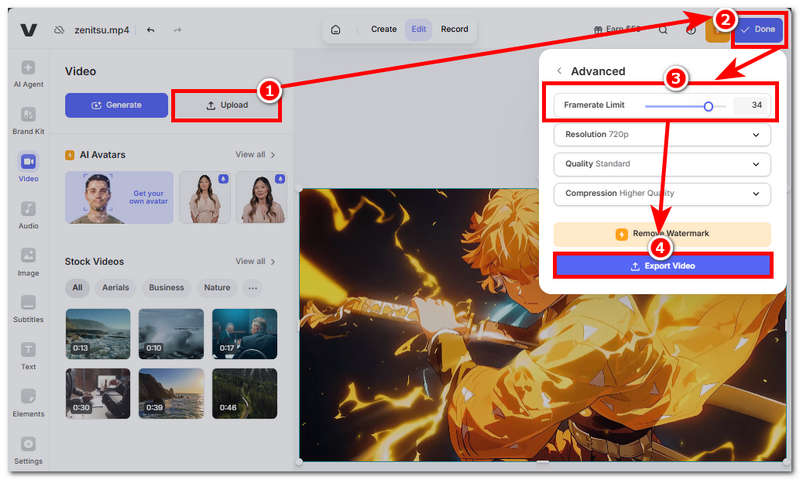
Task: Open the Audio sidebar section
Action: click(x=29, y=215)
